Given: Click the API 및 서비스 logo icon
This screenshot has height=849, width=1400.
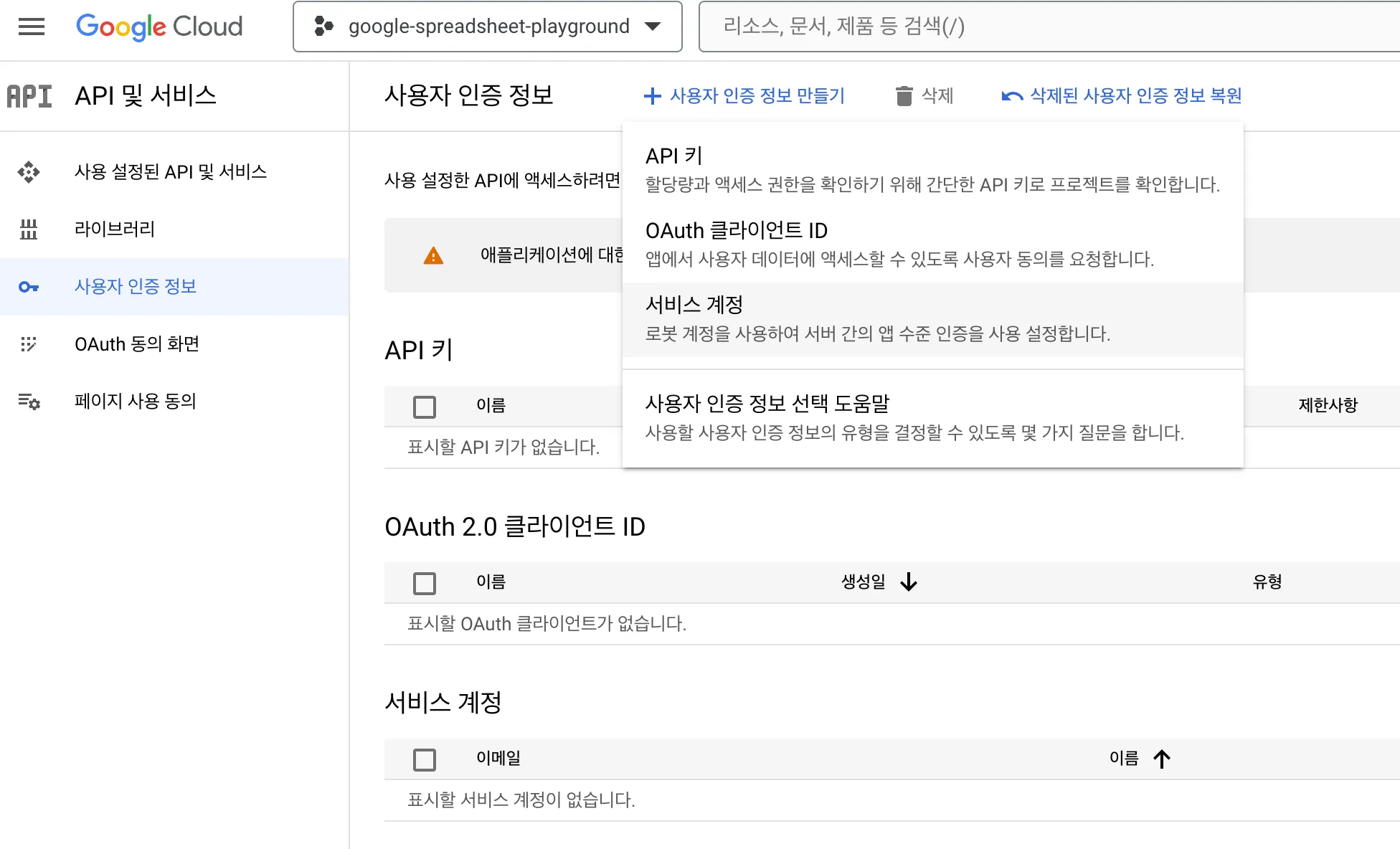Looking at the screenshot, I should pos(29,95).
